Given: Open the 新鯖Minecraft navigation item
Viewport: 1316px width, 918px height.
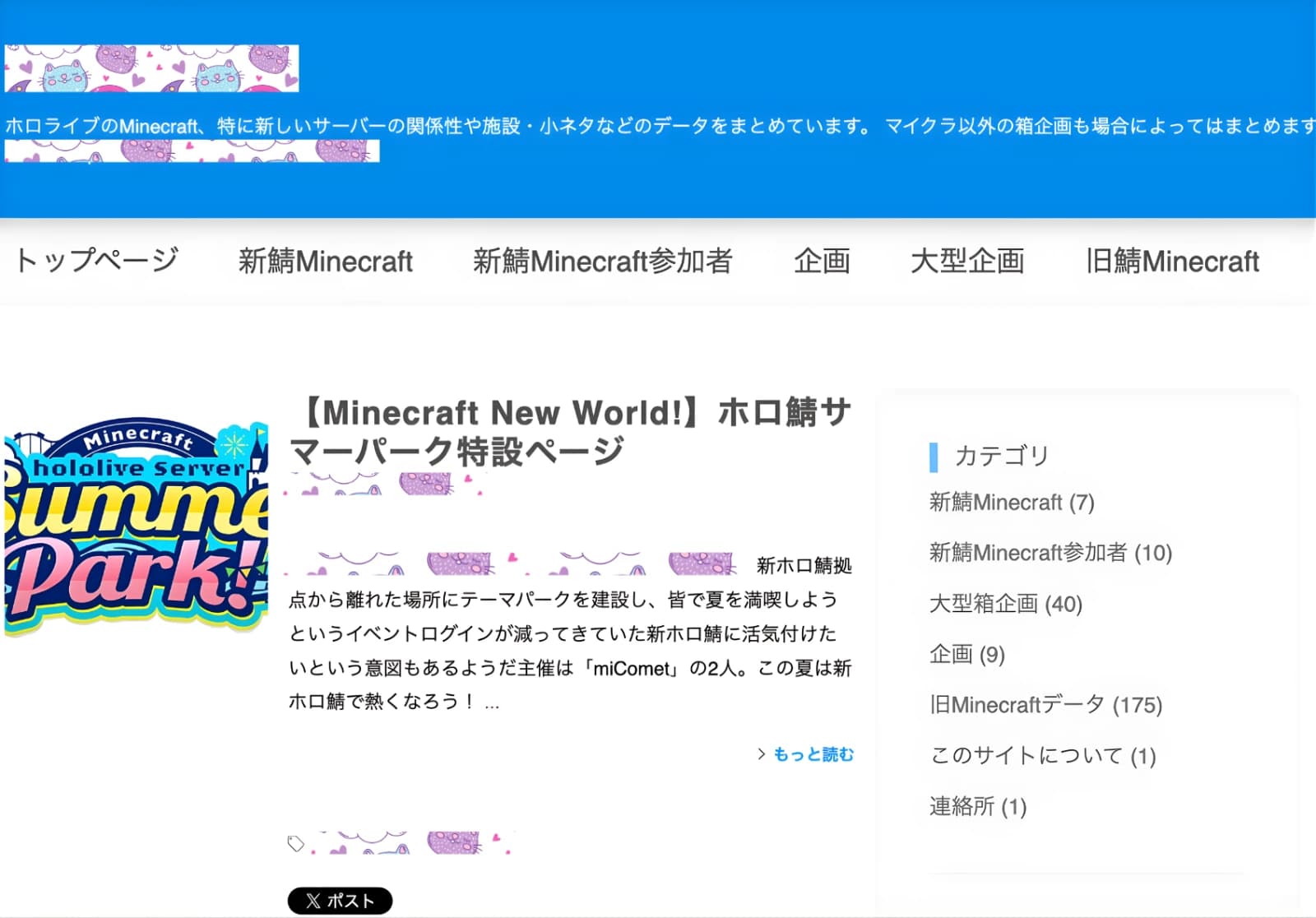Looking at the screenshot, I should 325,261.
